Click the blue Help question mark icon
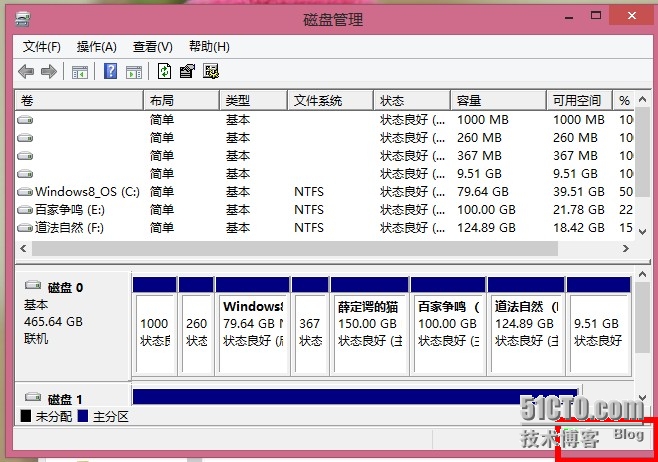This screenshot has height=462, width=658. [111, 71]
